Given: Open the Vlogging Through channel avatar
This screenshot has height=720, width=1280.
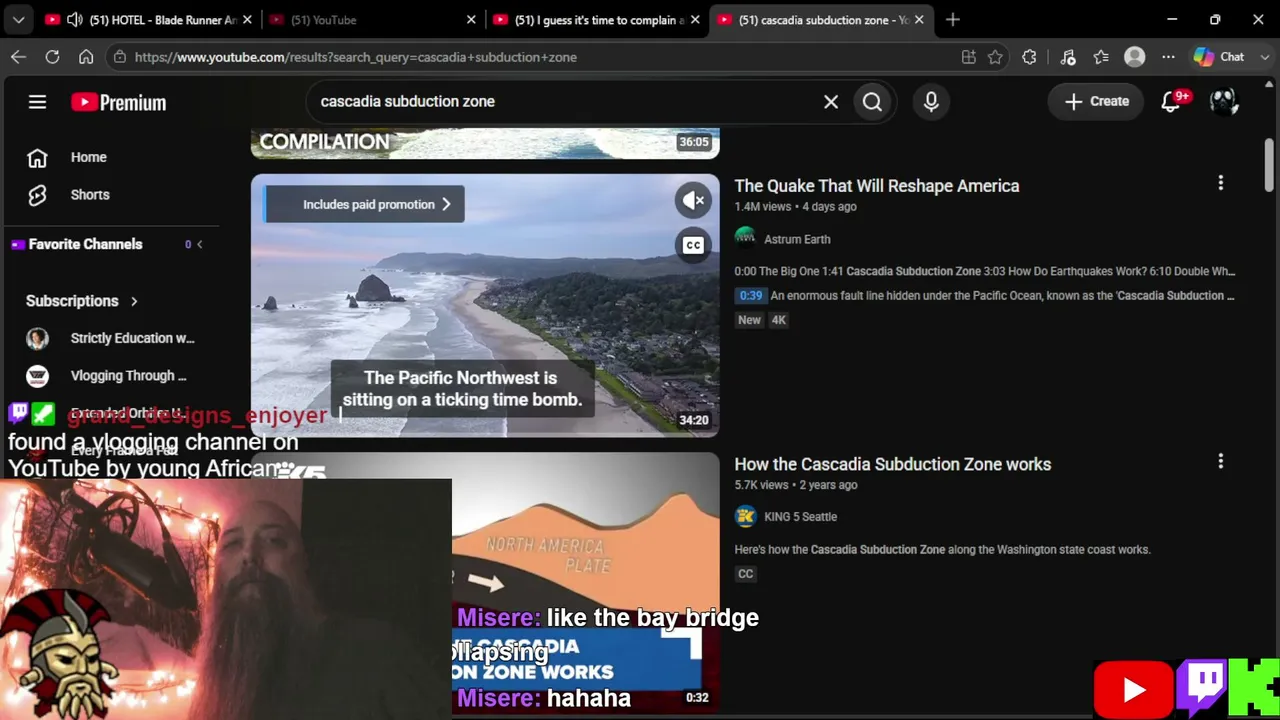Looking at the screenshot, I should [x=37, y=376].
